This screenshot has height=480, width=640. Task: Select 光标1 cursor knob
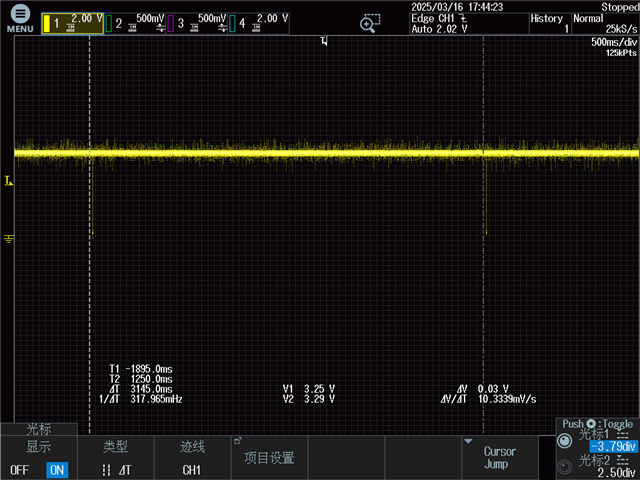tap(564, 441)
